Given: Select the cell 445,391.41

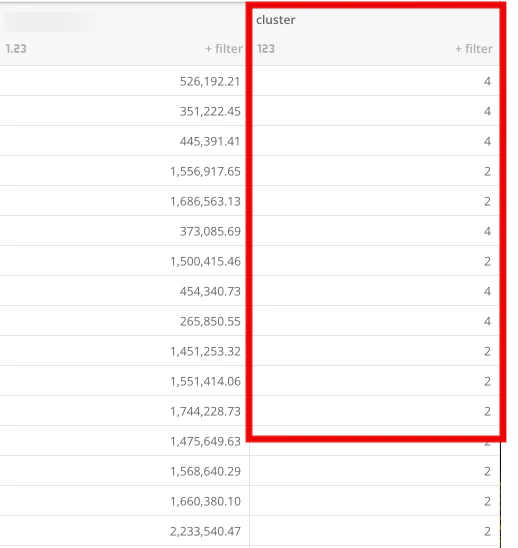Looking at the screenshot, I should click(x=210, y=142).
